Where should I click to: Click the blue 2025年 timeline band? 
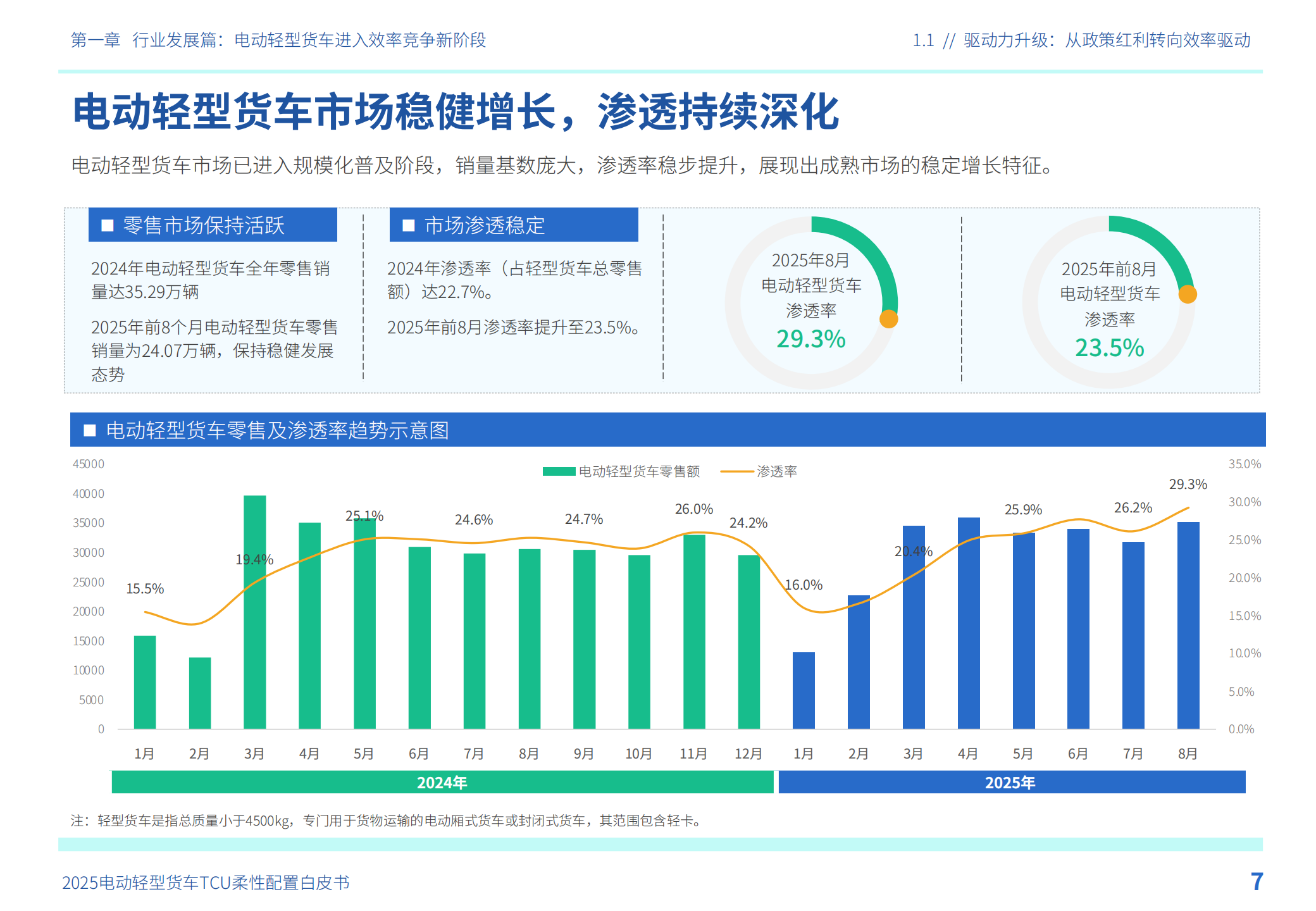(x=1010, y=782)
